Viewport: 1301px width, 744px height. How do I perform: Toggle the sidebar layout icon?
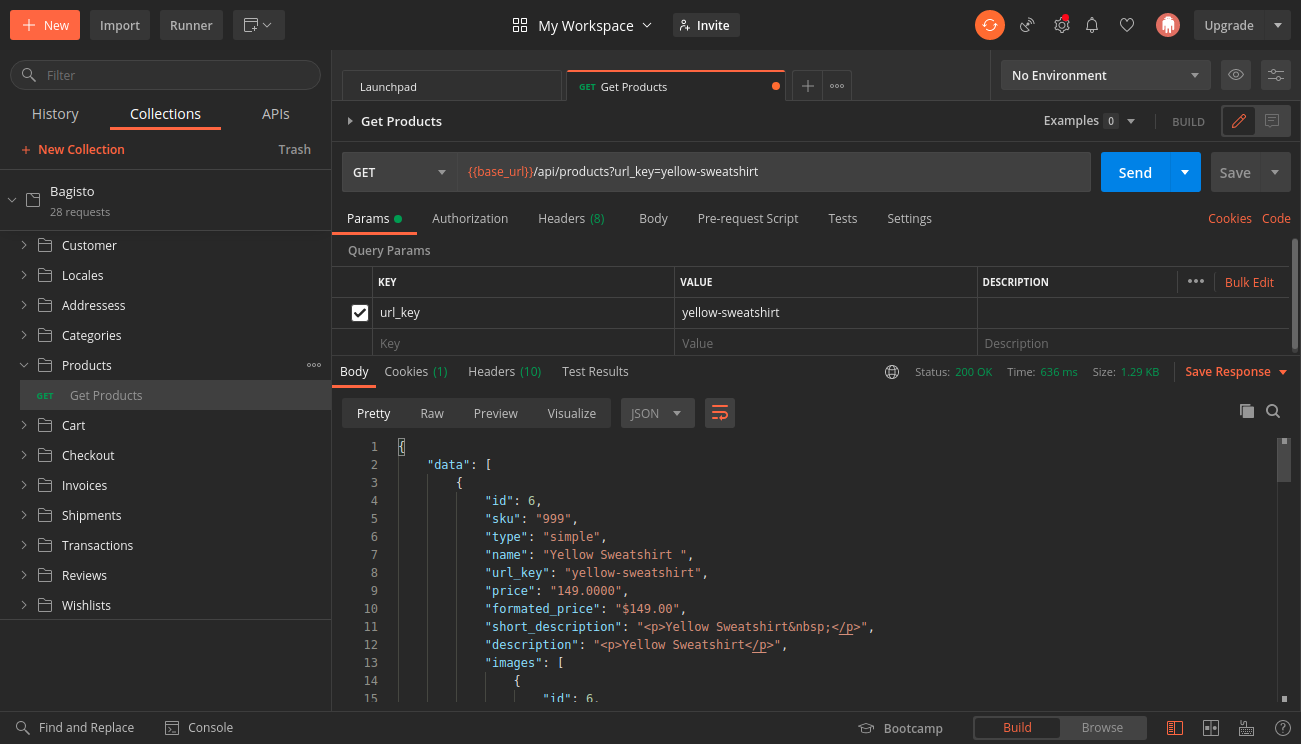(x=1175, y=728)
